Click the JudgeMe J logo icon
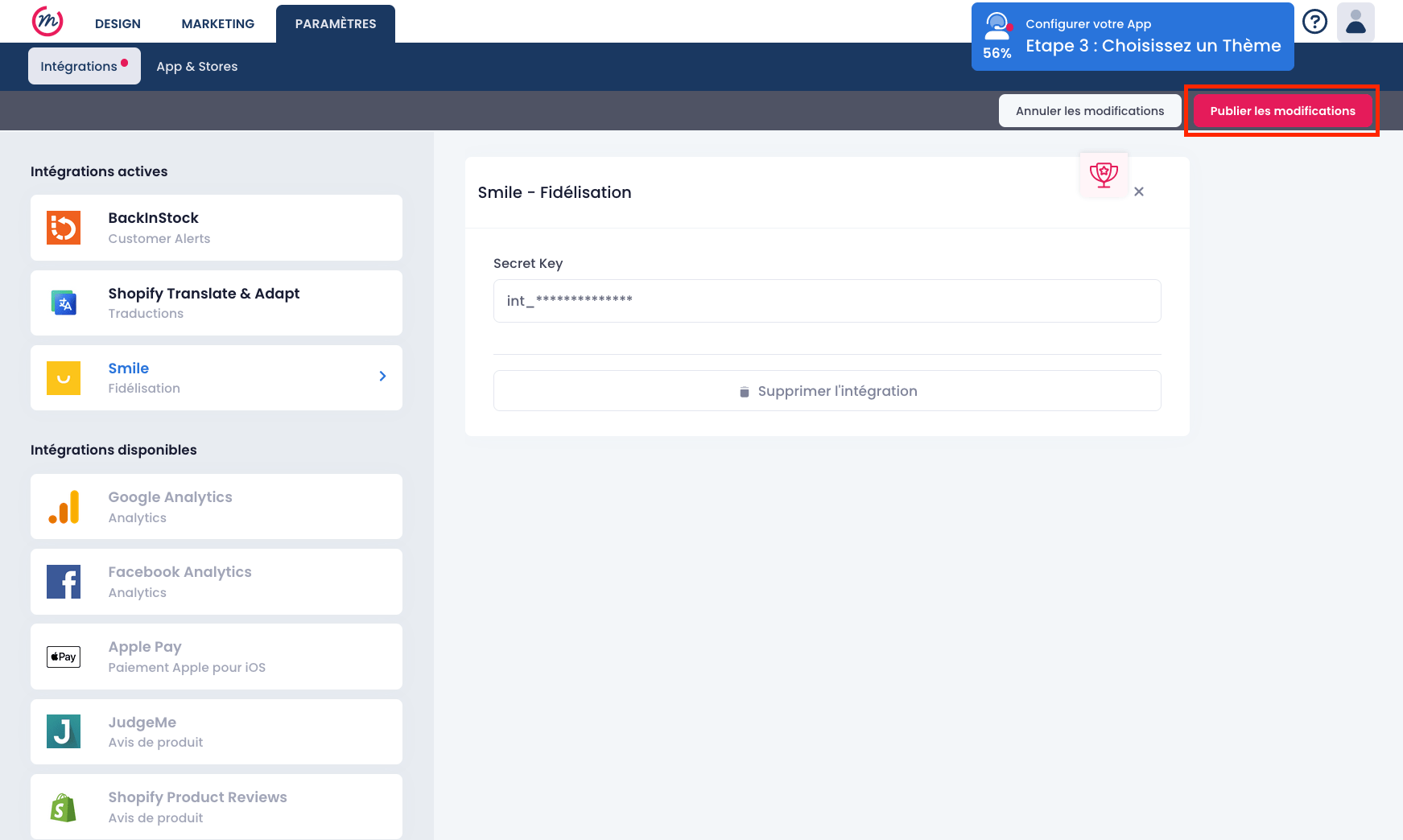 64,731
